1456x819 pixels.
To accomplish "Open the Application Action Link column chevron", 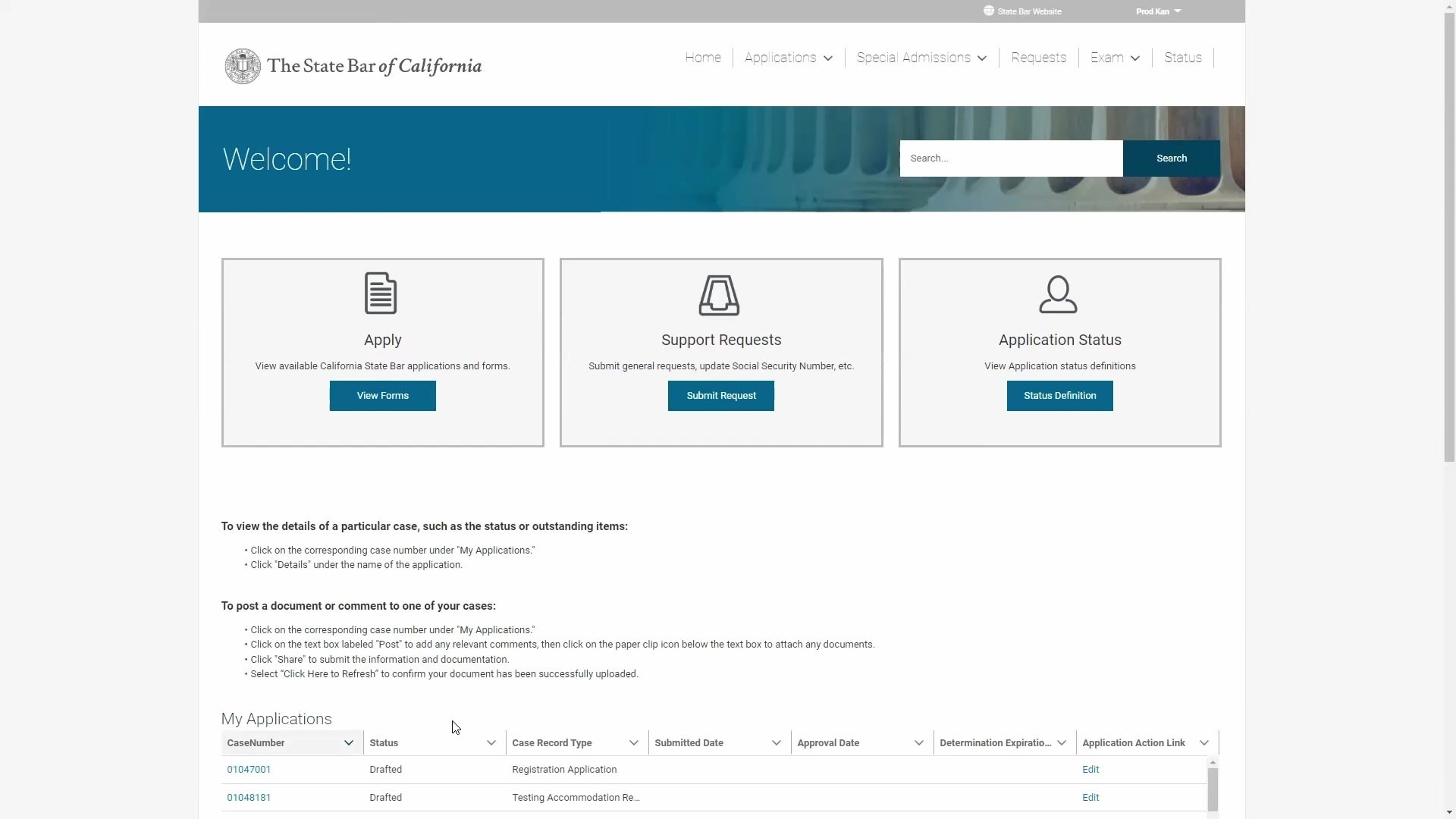I will [1203, 743].
